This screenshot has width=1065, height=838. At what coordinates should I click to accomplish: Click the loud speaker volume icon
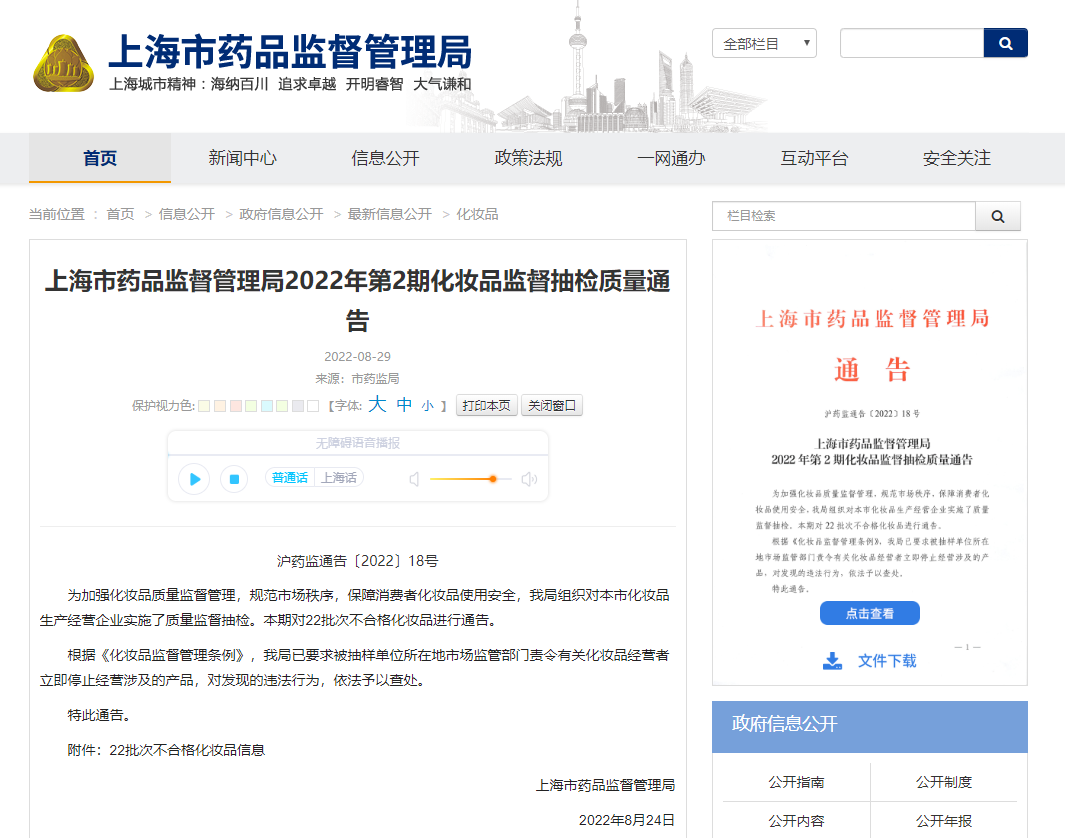[x=529, y=479]
